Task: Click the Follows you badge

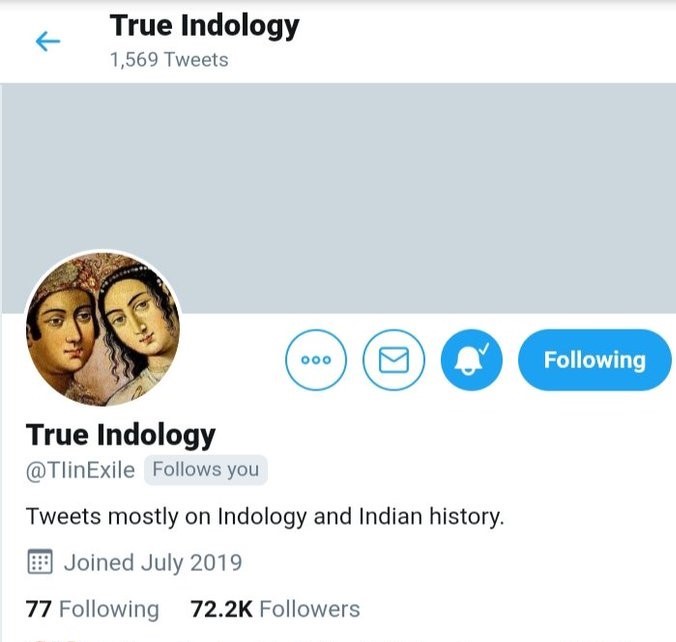Action: click(x=206, y=470)
